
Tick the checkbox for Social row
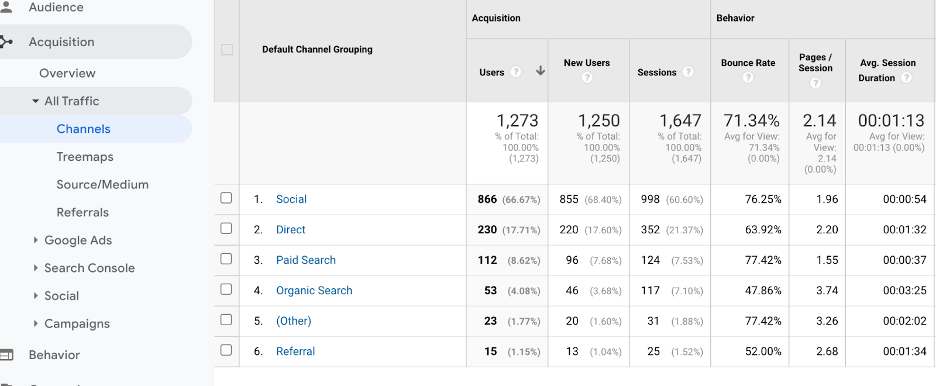tap(226, 198)
